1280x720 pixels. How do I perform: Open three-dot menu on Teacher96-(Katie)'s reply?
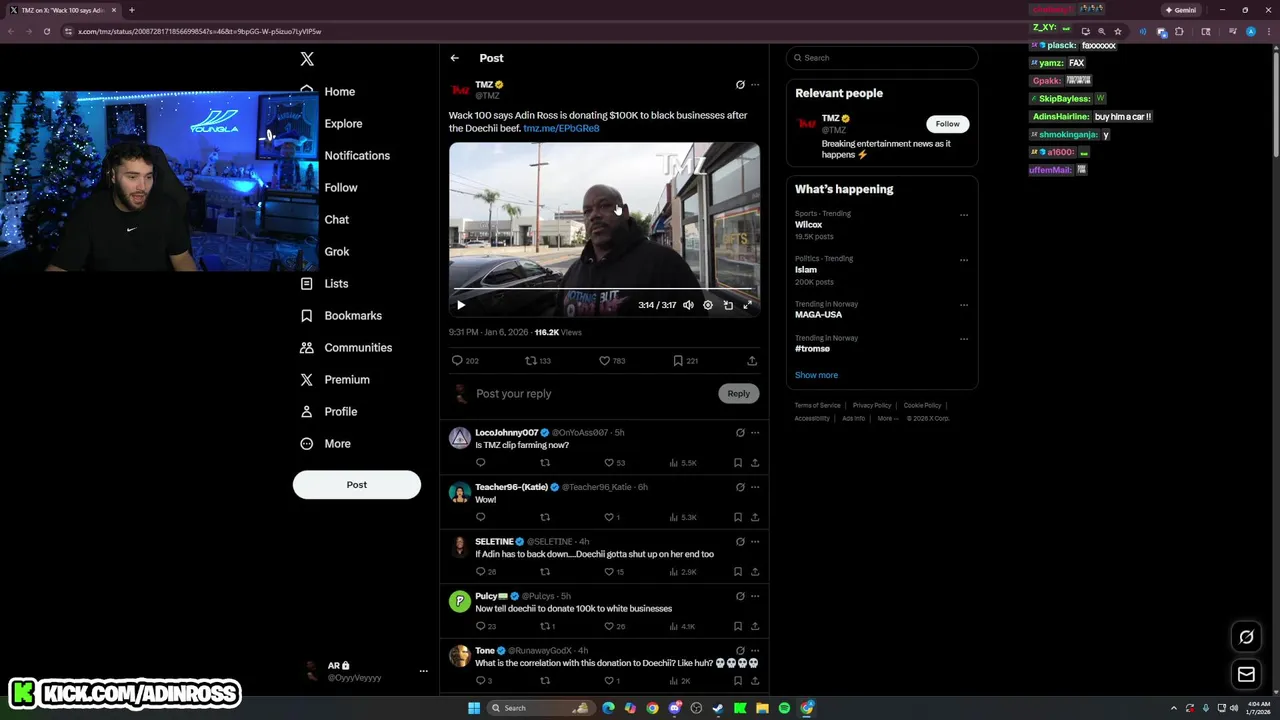pos(755,487)
